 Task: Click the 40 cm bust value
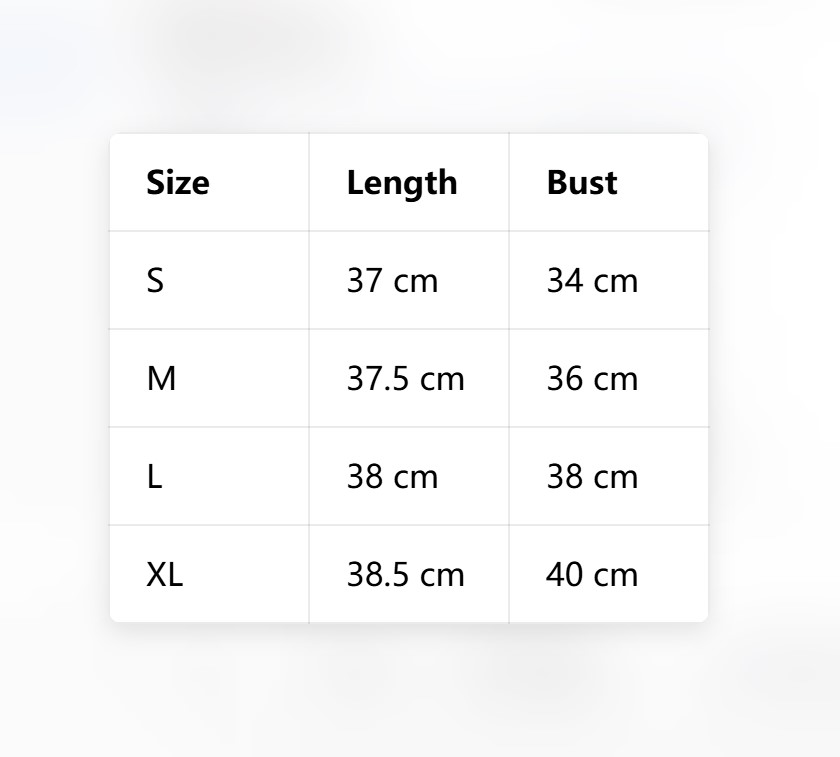pos(592,575)
